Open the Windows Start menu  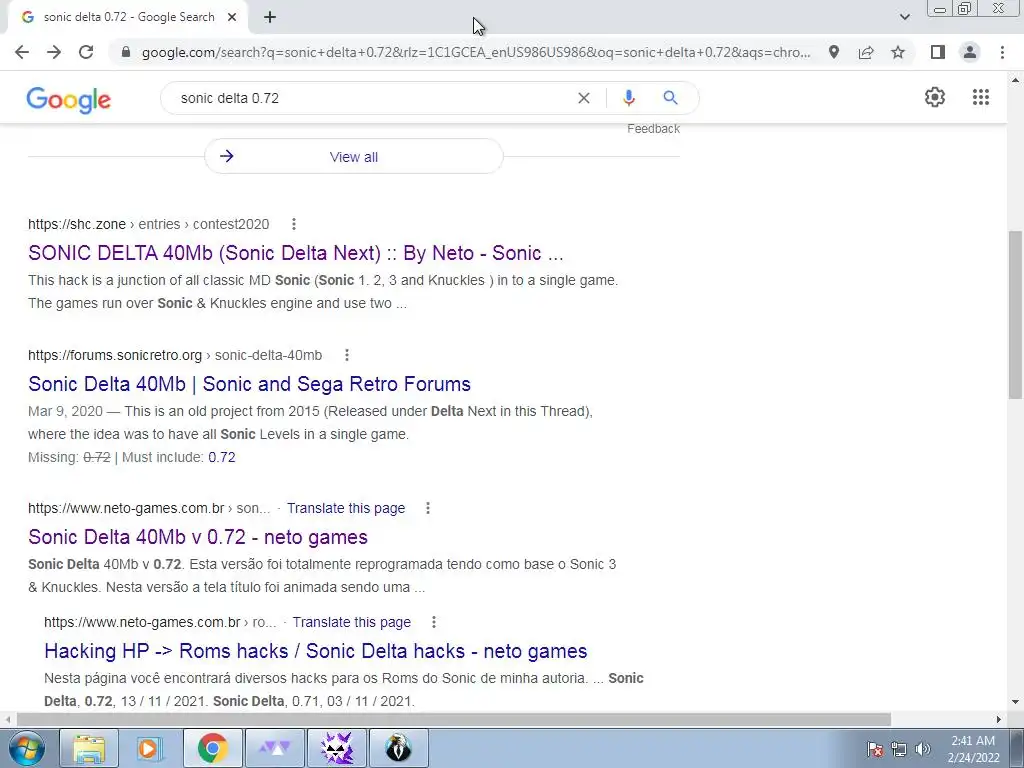tap(27, 748)
